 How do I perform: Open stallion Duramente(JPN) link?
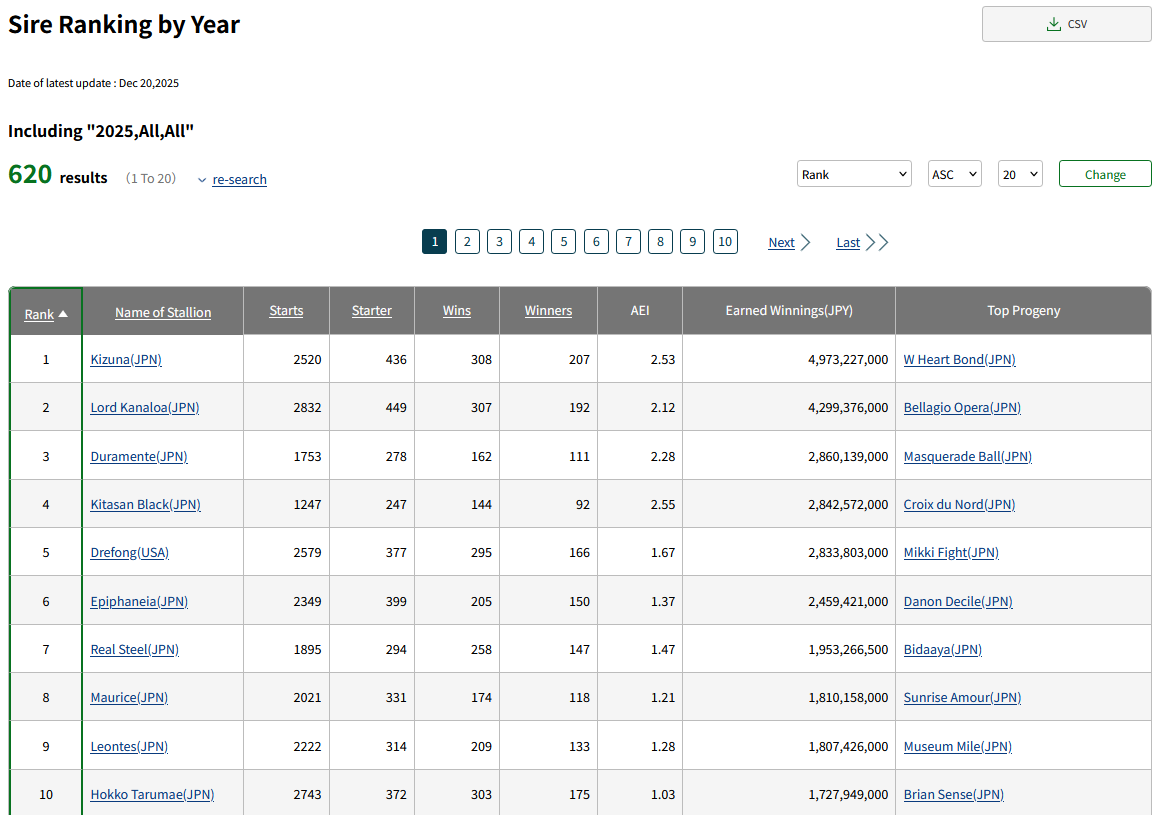point(138,457)
